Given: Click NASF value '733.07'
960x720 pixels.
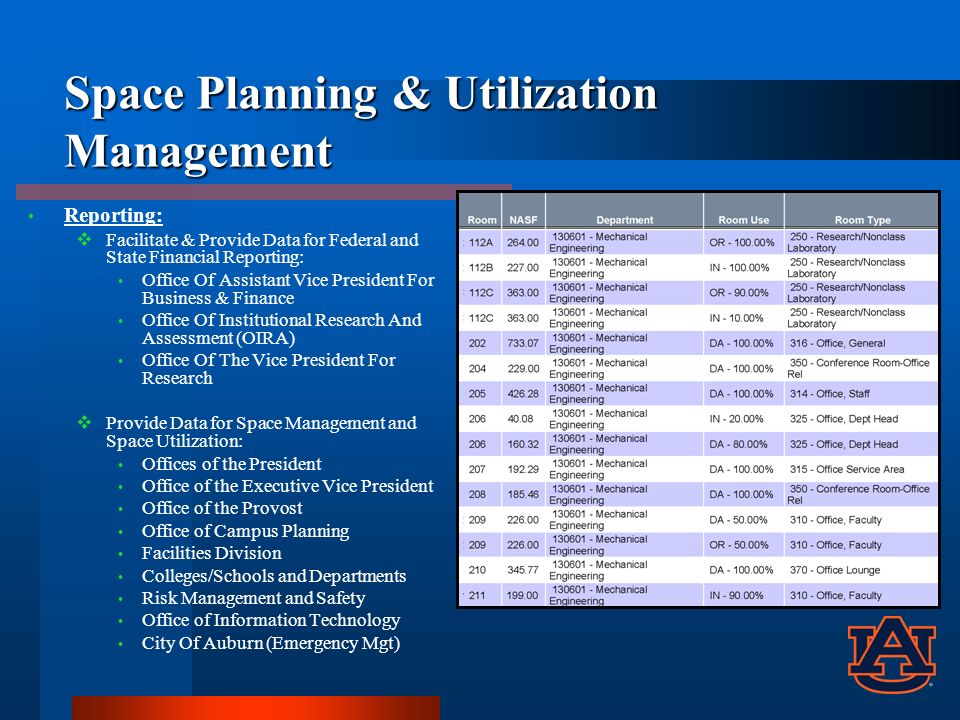Looking at the screenshot, I should pyautogui.click(x=523, y=343).
